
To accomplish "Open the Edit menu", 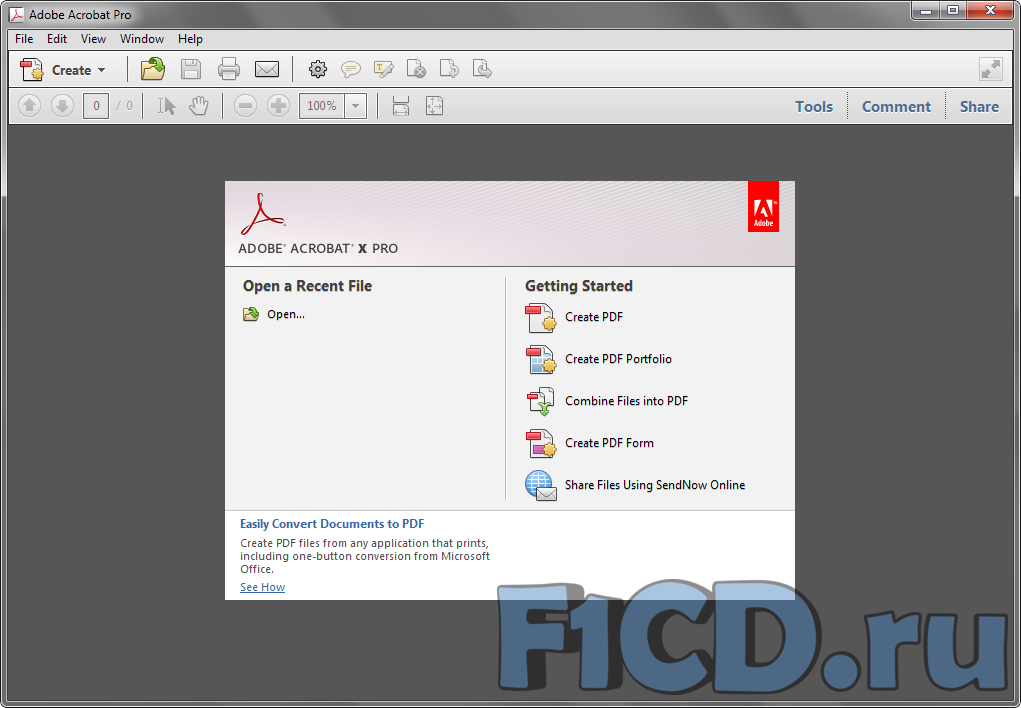I will point(57,39).
